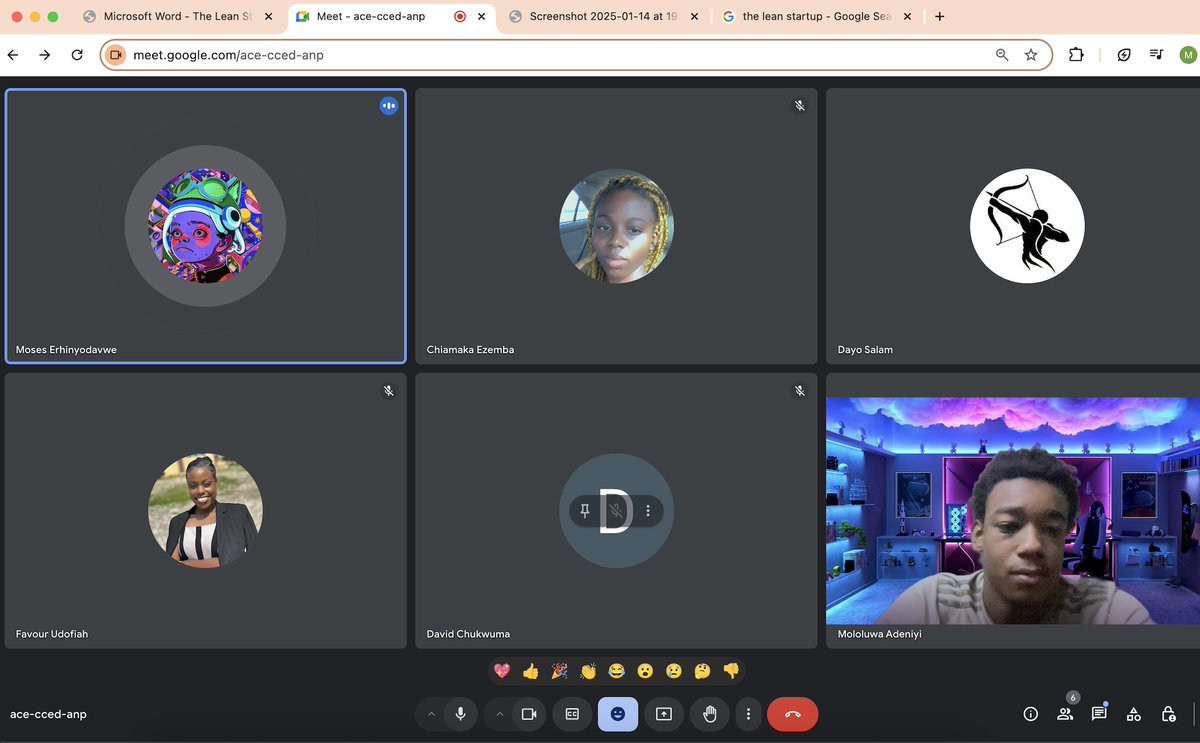The image size is (1200, 743).
Task: Click the Mololuwa Adeniyi name label
Action: click(880, 634)
